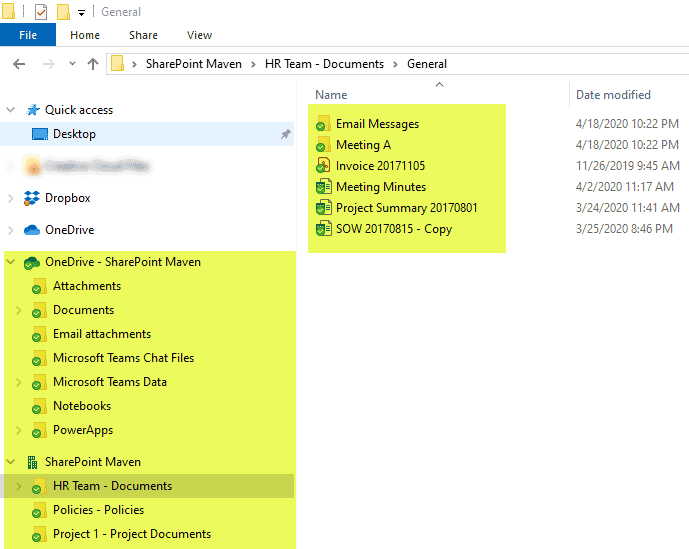Select Microsoft Teams Data folder icon

point(39,382)
